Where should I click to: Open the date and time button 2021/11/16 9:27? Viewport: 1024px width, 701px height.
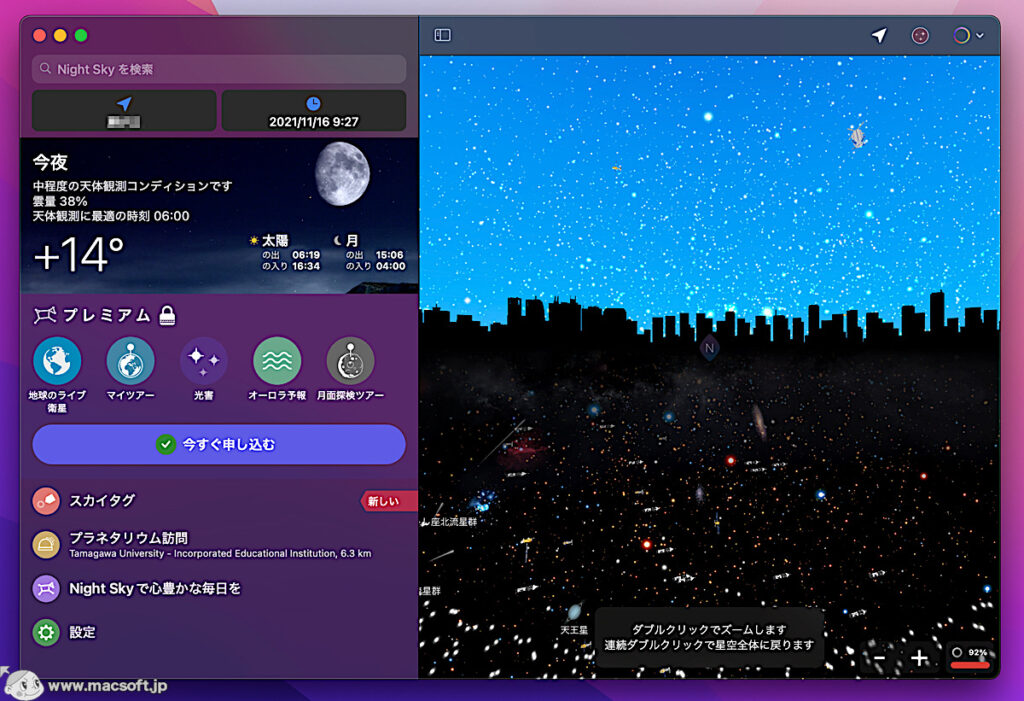313,110
